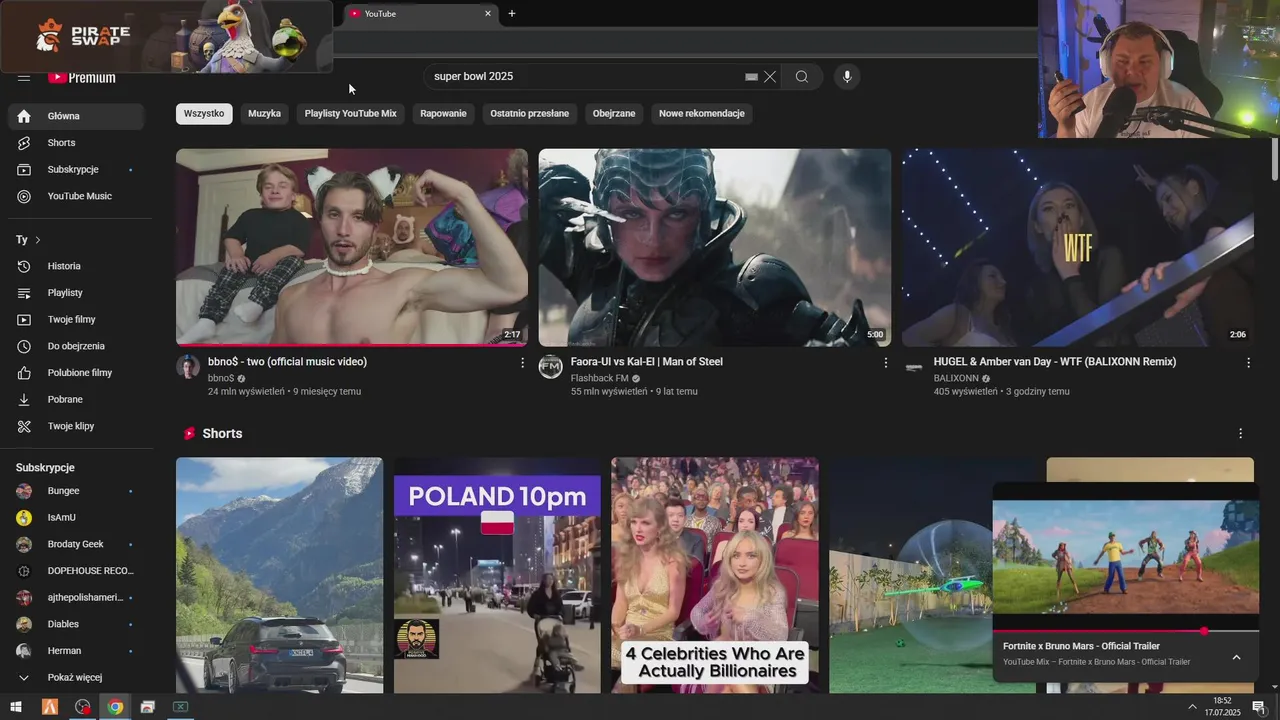1280x720 pixels.
Task: Click the on-screen keyboard icon in search
Action: point(752,77)
